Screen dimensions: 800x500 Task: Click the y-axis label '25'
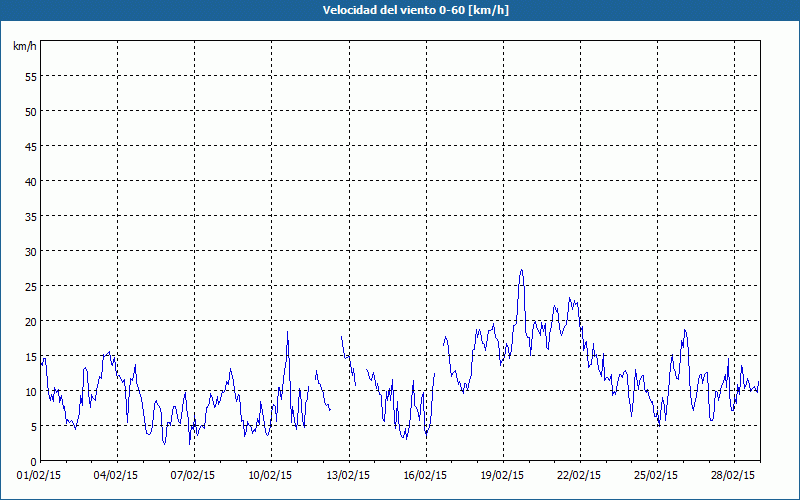coord(31,286)
